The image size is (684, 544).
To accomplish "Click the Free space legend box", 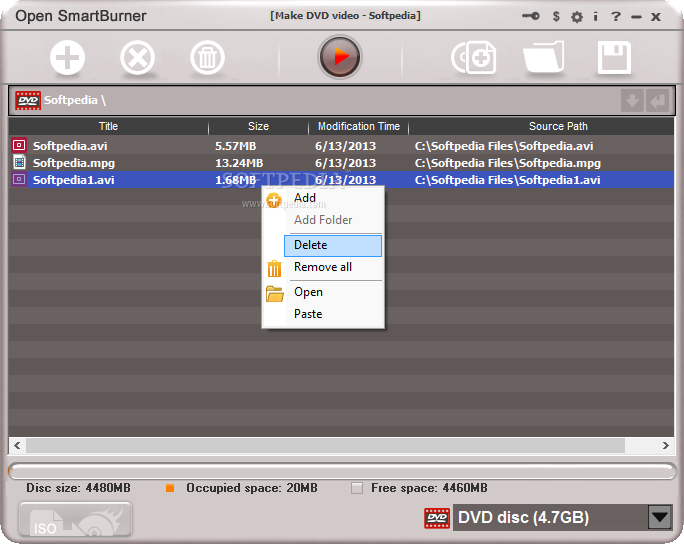I will pos(357,488).
